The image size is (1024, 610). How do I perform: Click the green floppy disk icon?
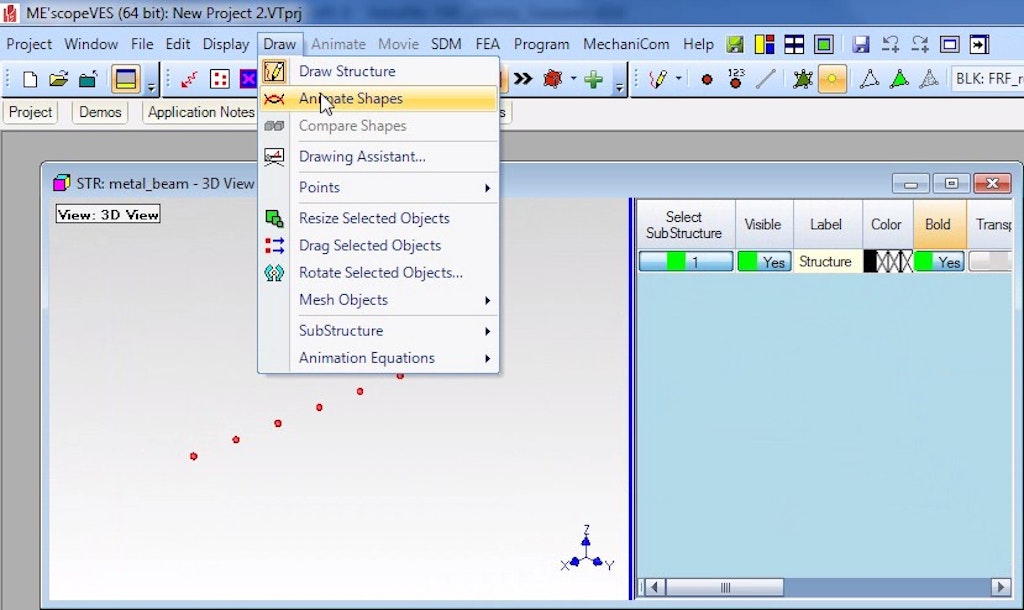point(735,44)
